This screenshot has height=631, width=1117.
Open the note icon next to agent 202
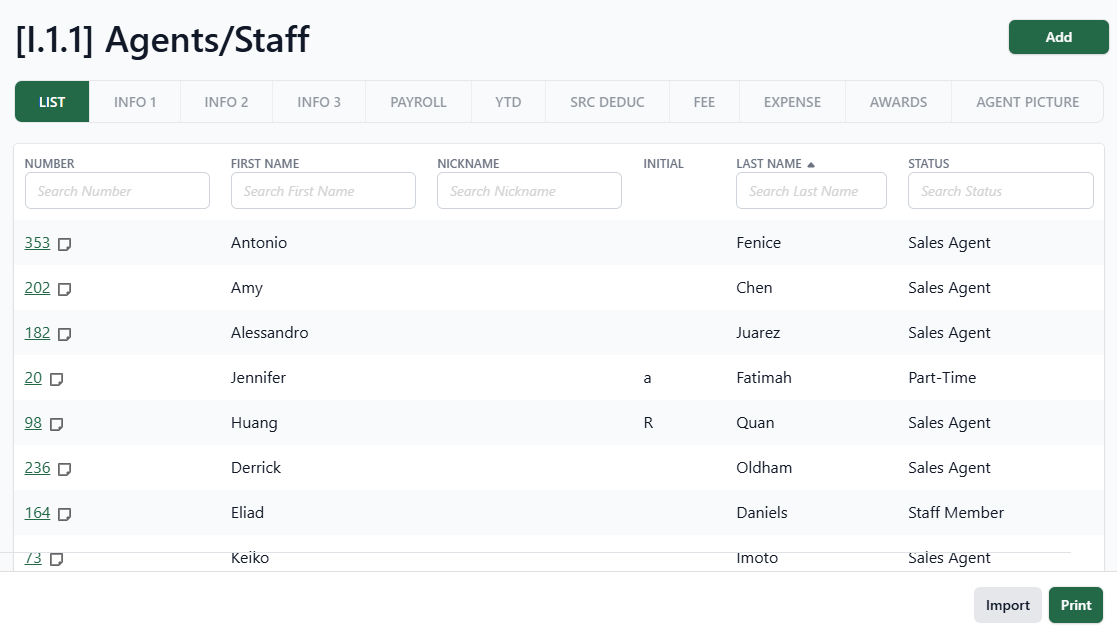[64, 288]
